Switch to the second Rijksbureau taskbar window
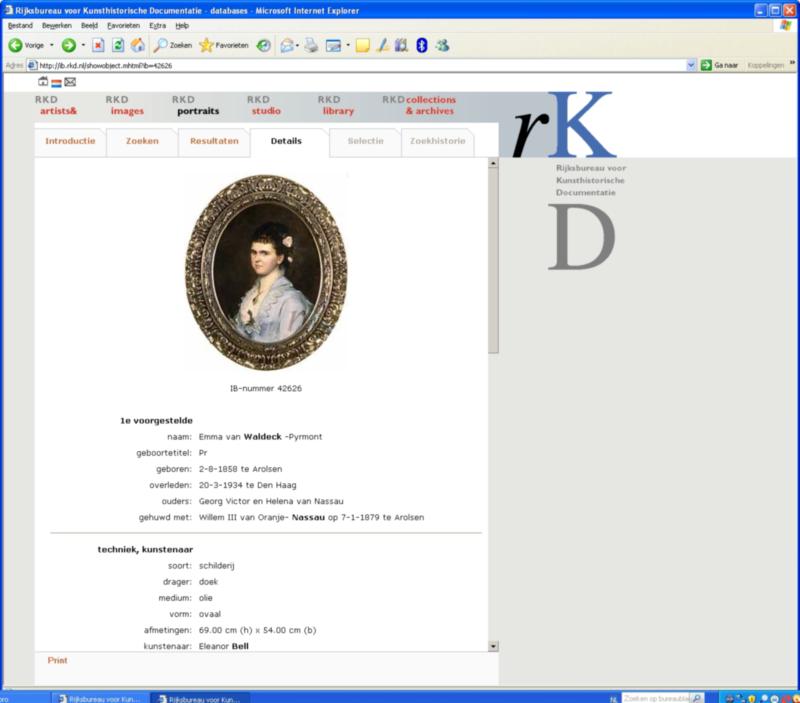Viewport: 800px width, 703px height. (200, 698)
